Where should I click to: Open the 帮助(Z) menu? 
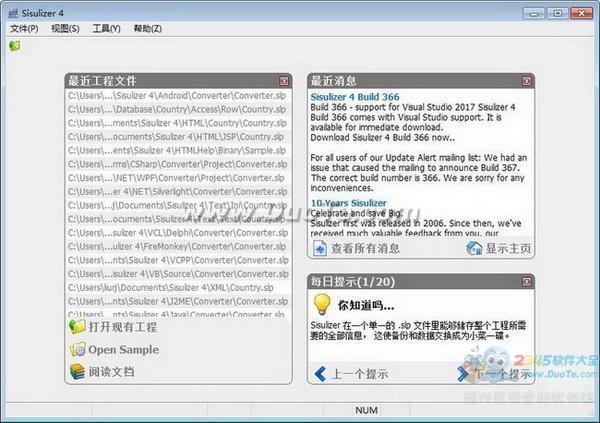(147, 29)
